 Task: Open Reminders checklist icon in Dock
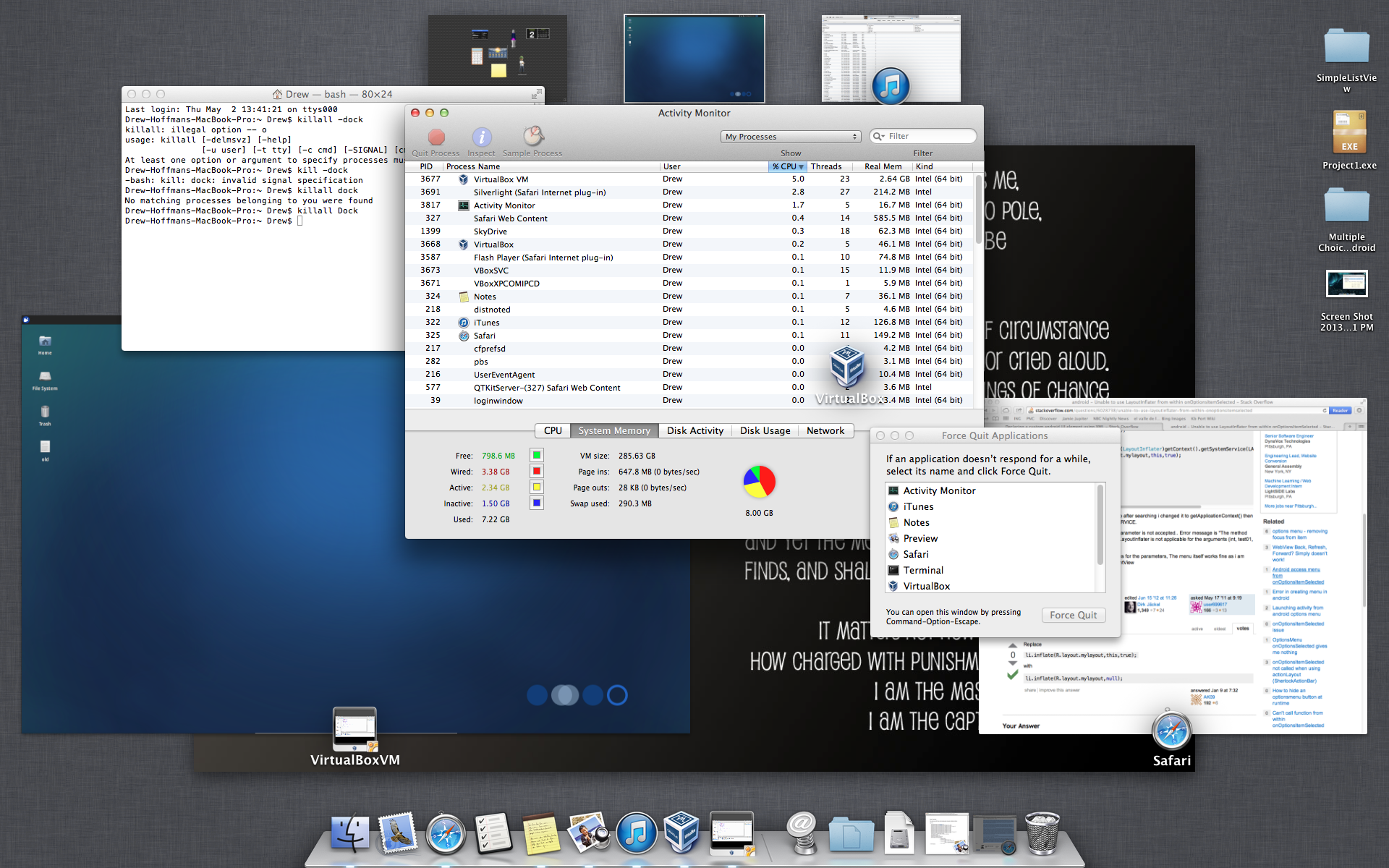[x=493, y=833]
